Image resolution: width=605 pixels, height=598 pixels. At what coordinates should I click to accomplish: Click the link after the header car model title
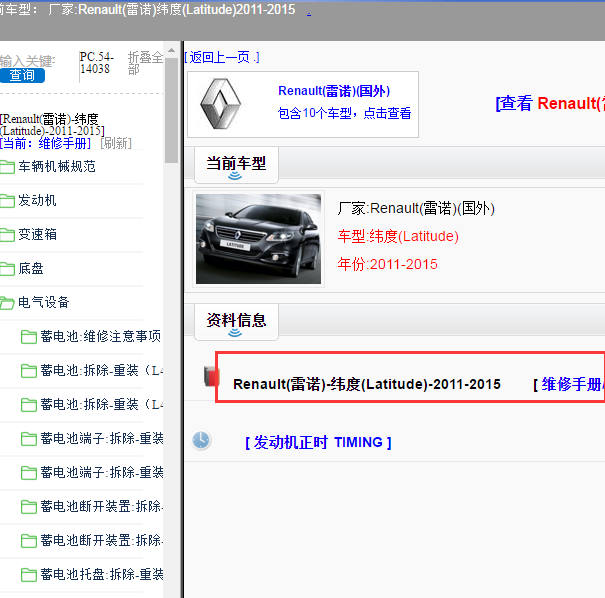pyautogui.click(x=309, y=13)
